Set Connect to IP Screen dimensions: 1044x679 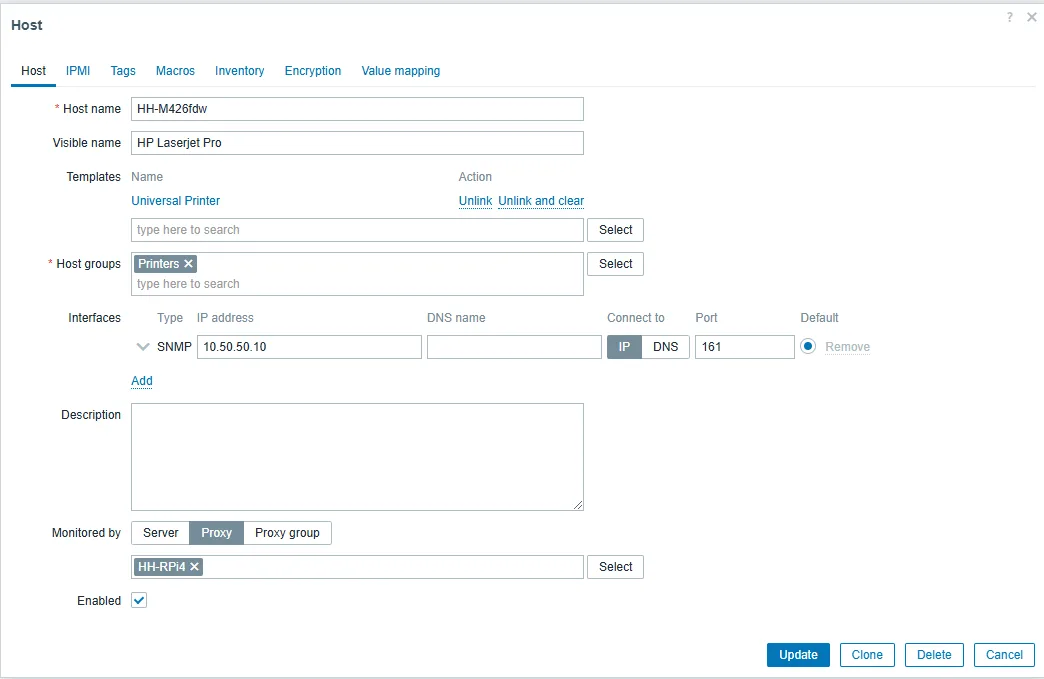[625, 347]
